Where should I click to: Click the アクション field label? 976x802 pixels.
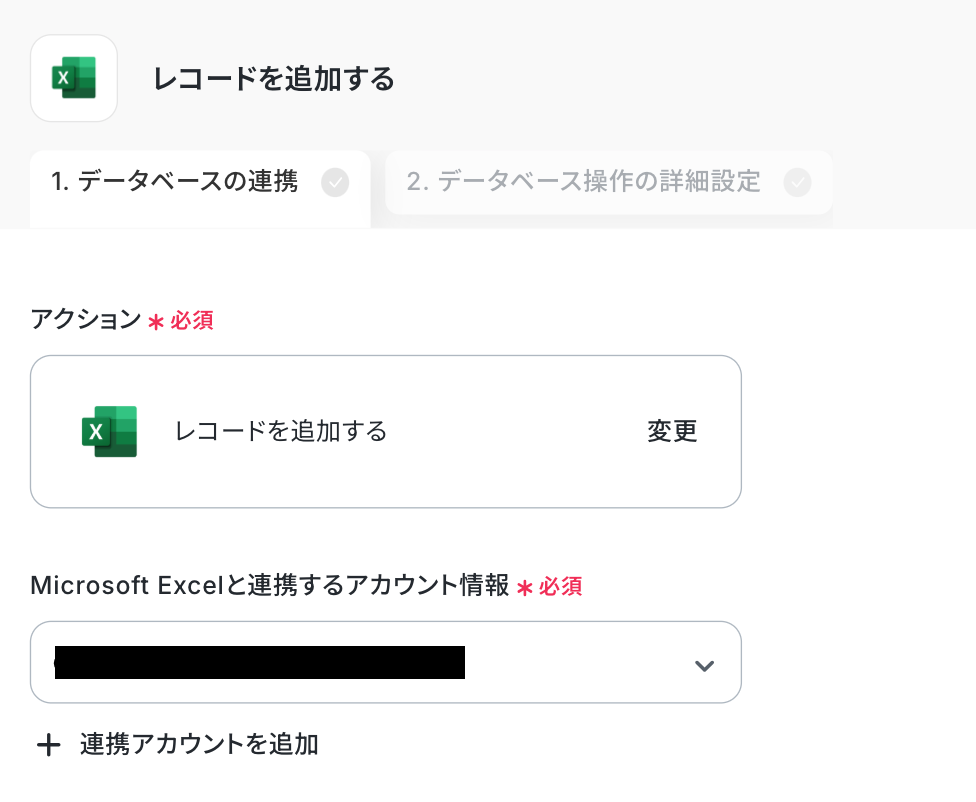point(86,320)
